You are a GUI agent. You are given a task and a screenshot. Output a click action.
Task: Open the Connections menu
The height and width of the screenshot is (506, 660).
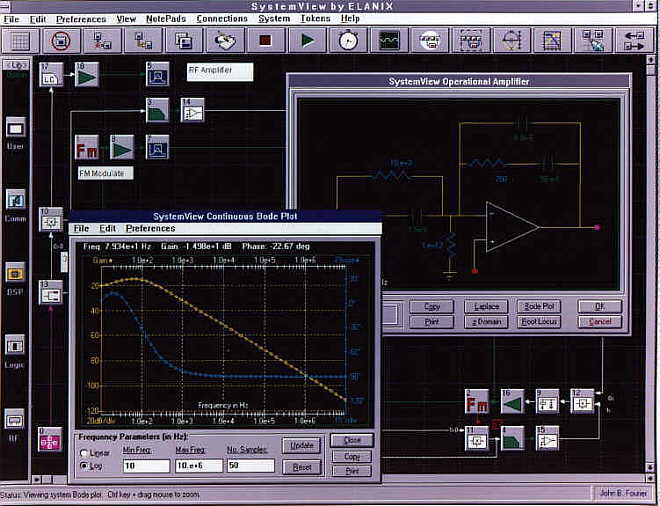tap(222, 19)
